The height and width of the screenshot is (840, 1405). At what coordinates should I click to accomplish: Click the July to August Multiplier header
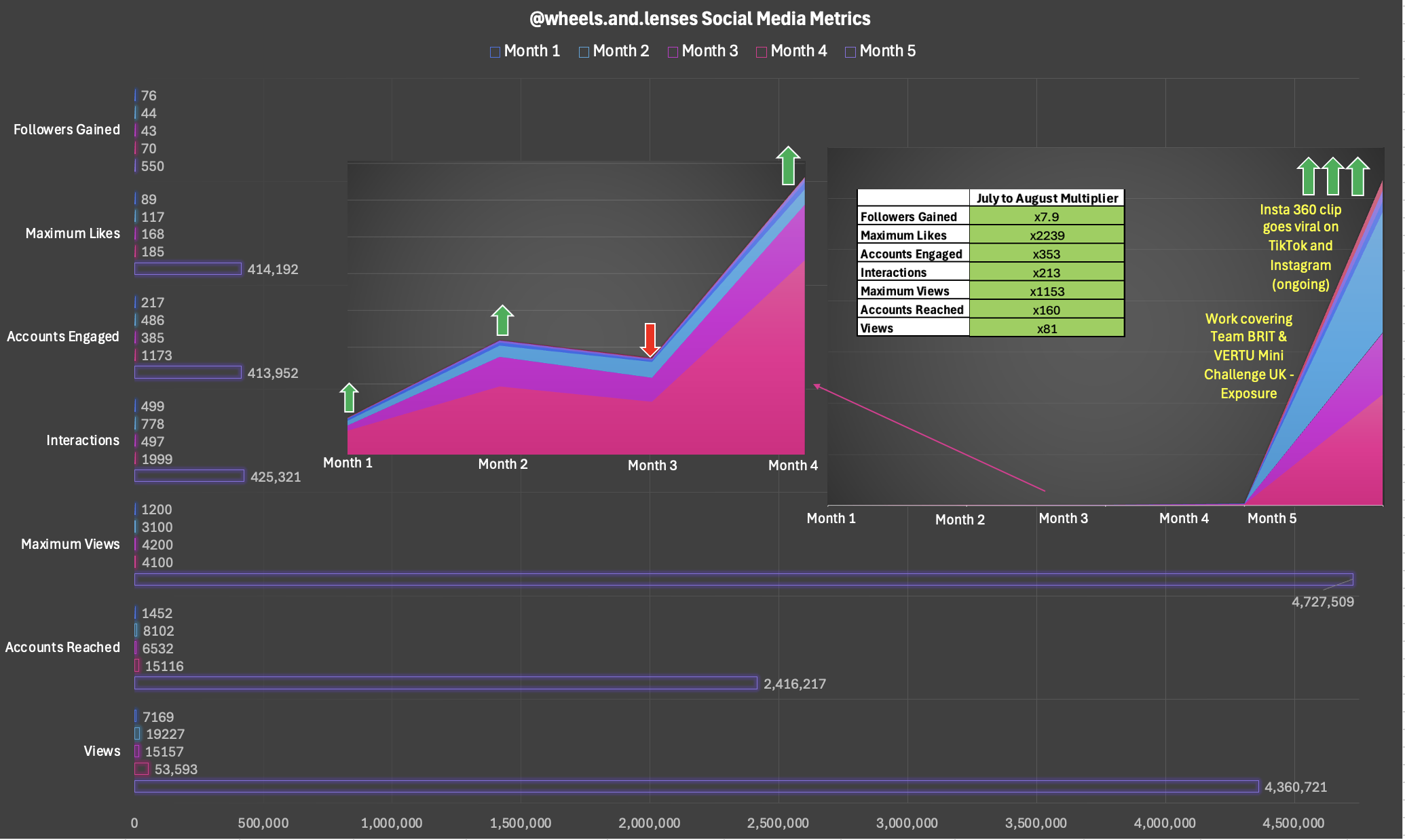click(x=1046, y=198)
